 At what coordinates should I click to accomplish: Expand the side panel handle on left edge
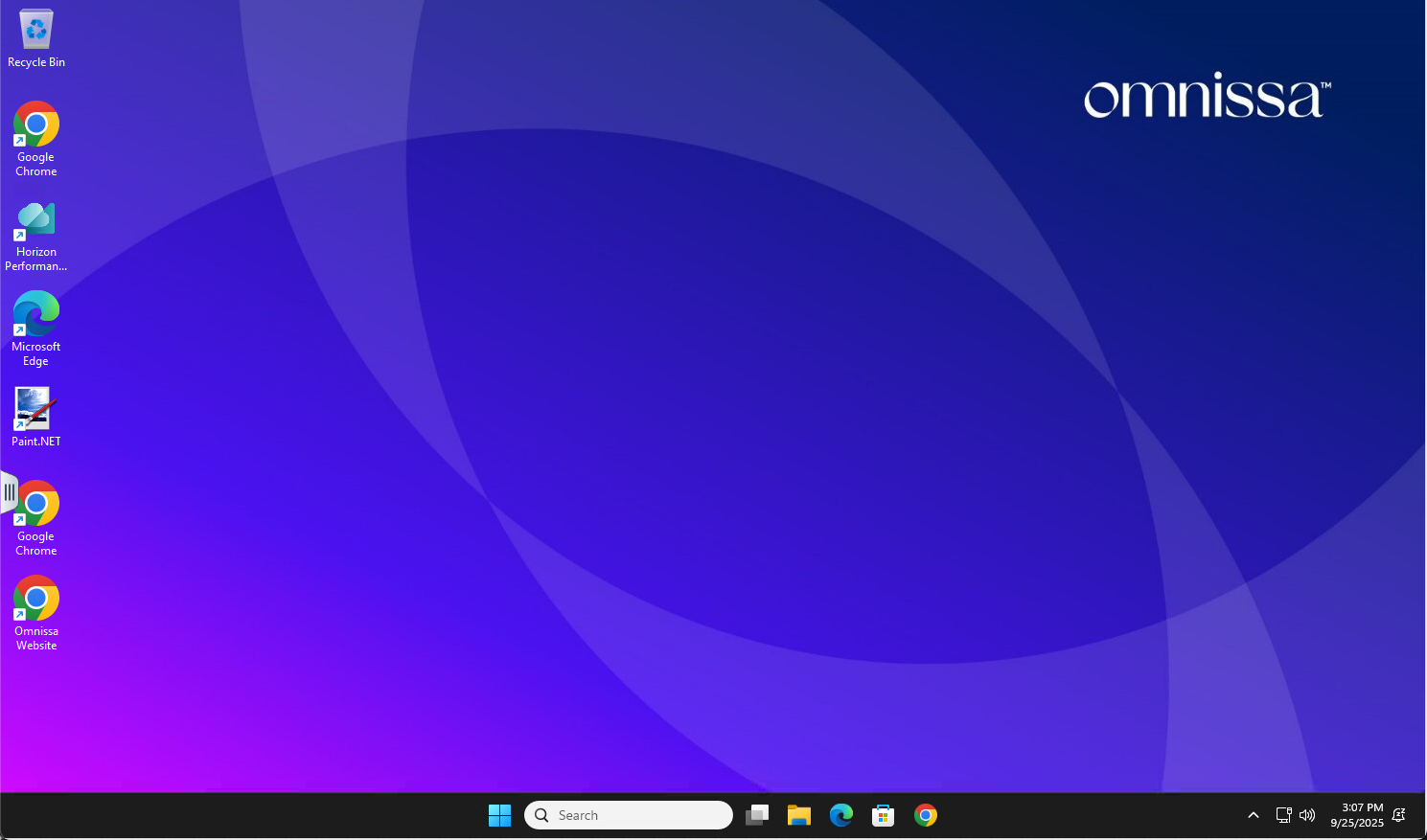click(9, 492)
